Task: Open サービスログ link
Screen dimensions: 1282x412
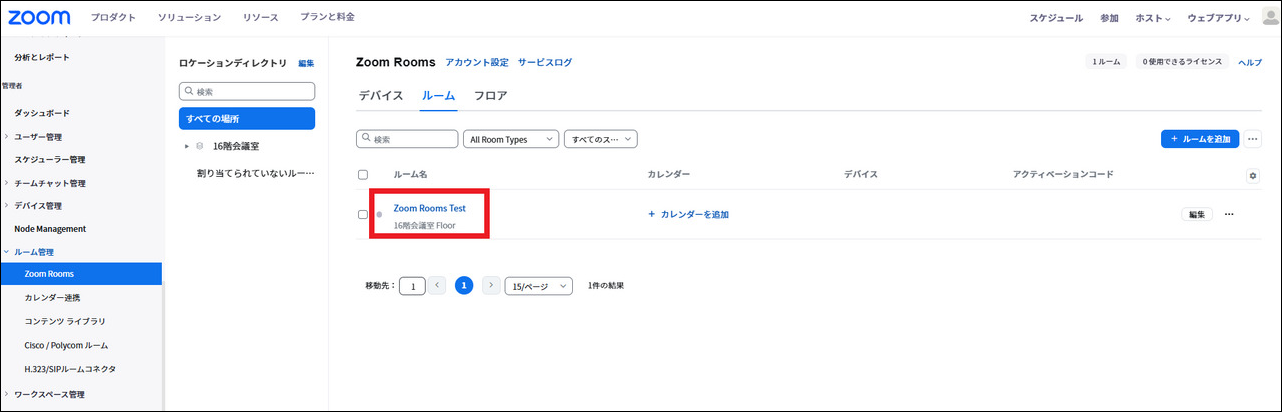Action: tap(545, 62)
